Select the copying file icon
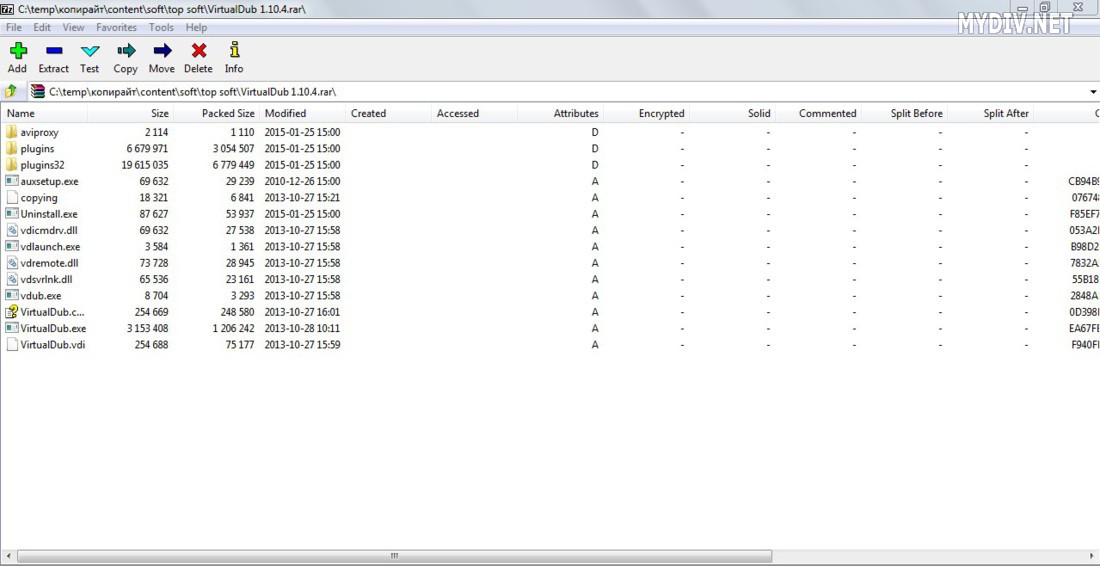 point(11,197)
